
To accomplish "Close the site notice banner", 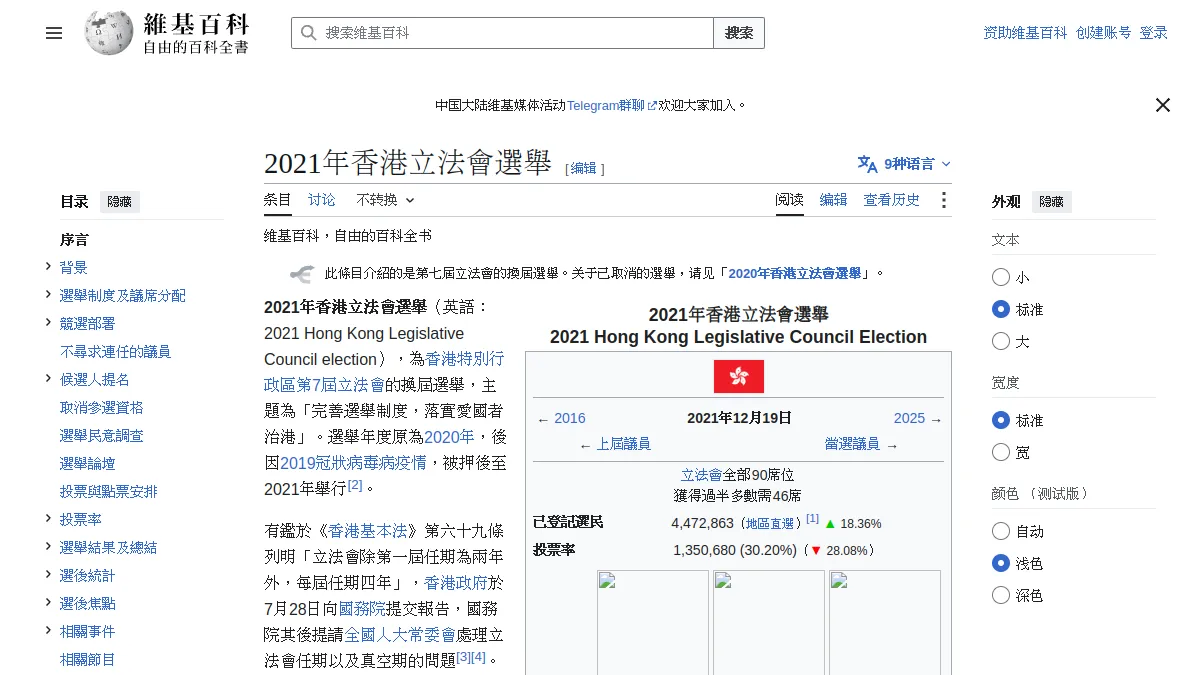I will pos(1162,105).
